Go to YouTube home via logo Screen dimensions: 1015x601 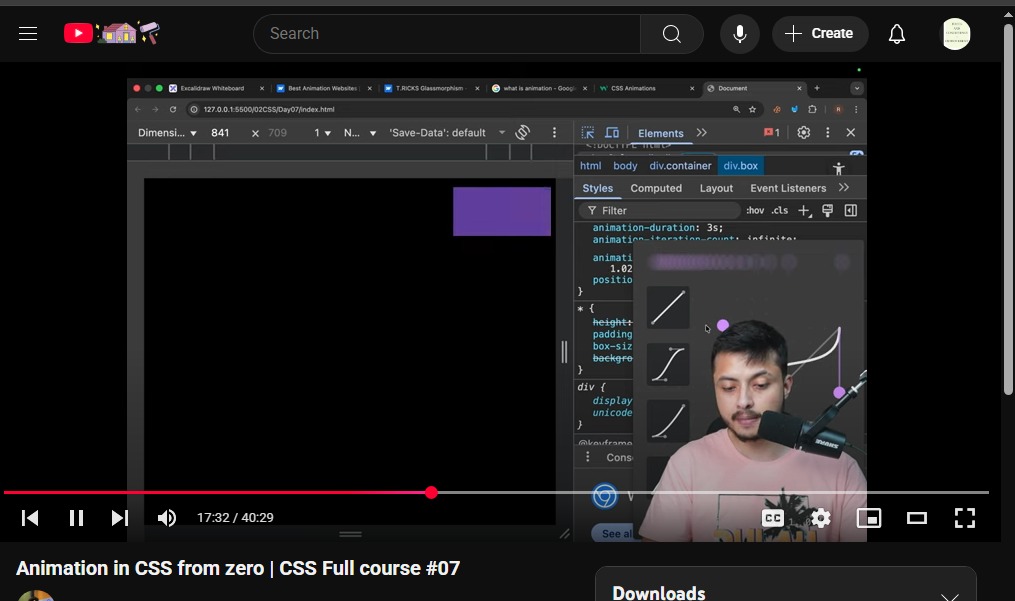(111, 33)
